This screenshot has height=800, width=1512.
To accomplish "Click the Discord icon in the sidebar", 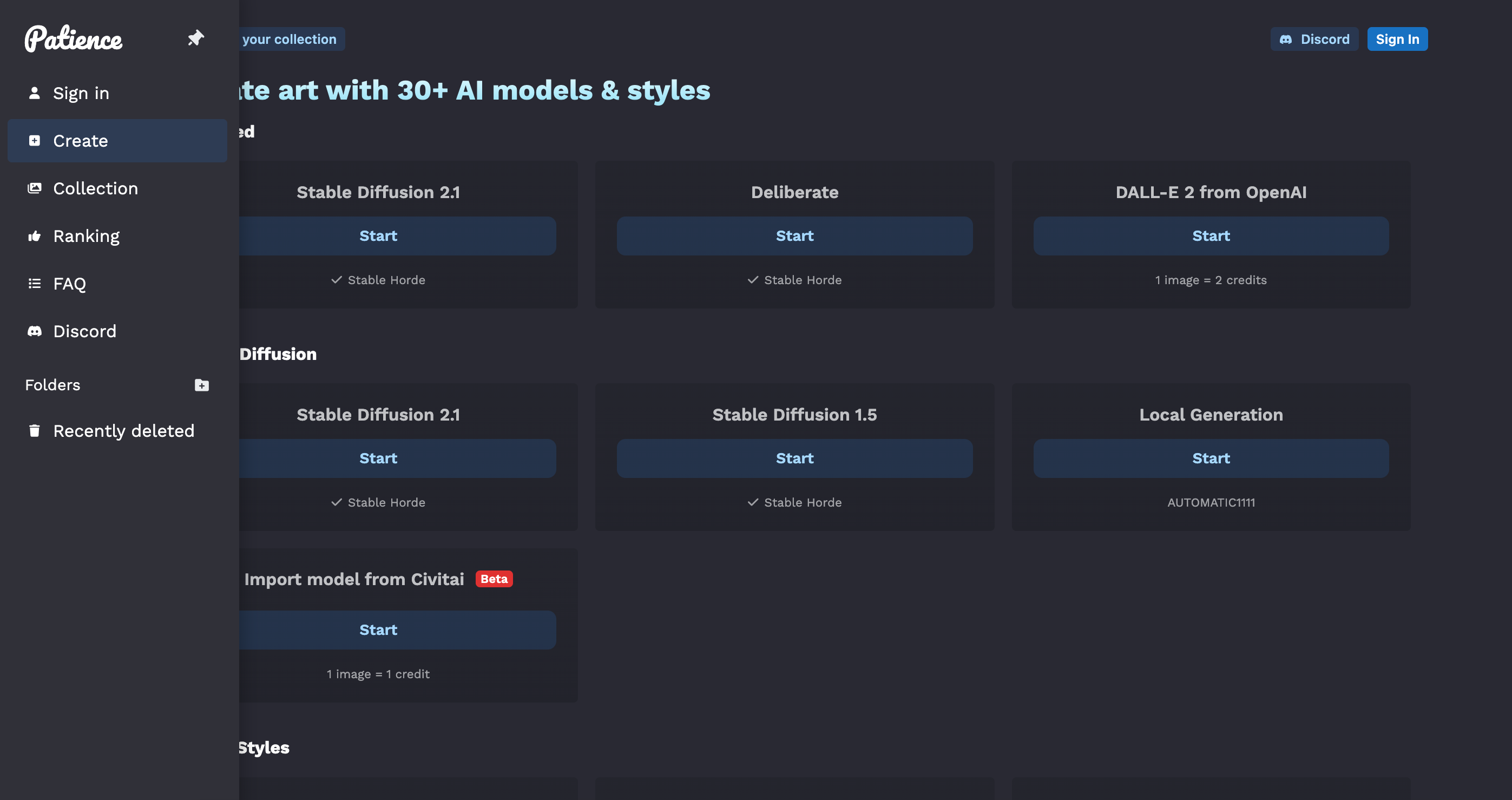I will [35, 331].
